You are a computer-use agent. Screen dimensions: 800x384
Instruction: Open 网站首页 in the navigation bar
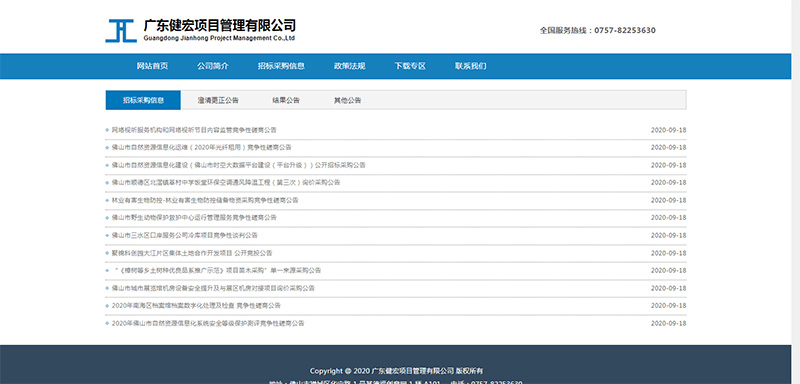click(x=152, y=66)
